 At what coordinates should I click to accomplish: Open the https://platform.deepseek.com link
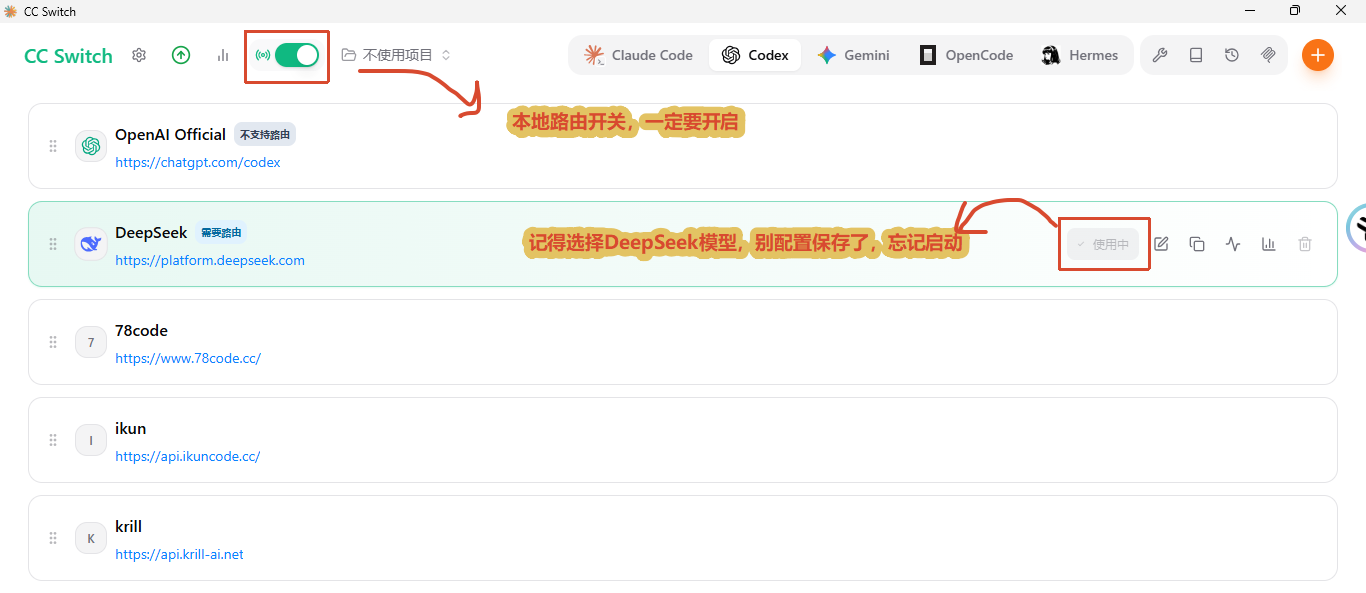(210, 260)
